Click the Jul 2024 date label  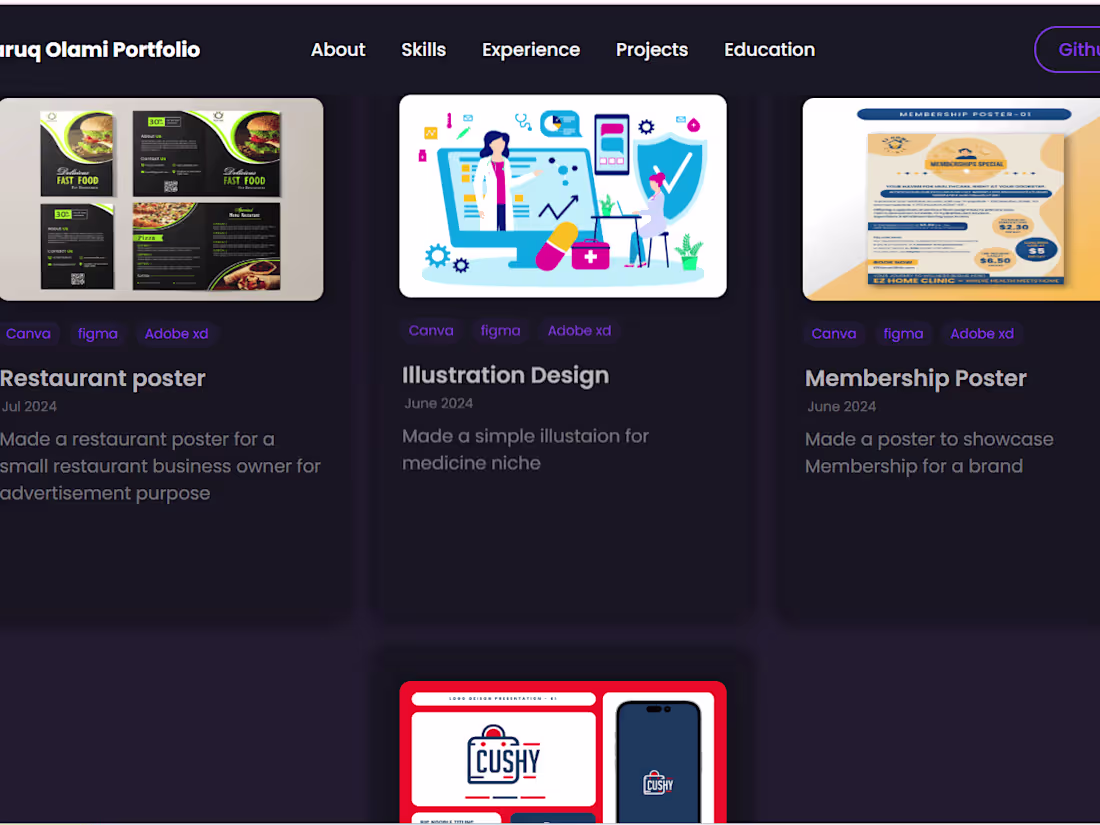click(x=29, y=407)
